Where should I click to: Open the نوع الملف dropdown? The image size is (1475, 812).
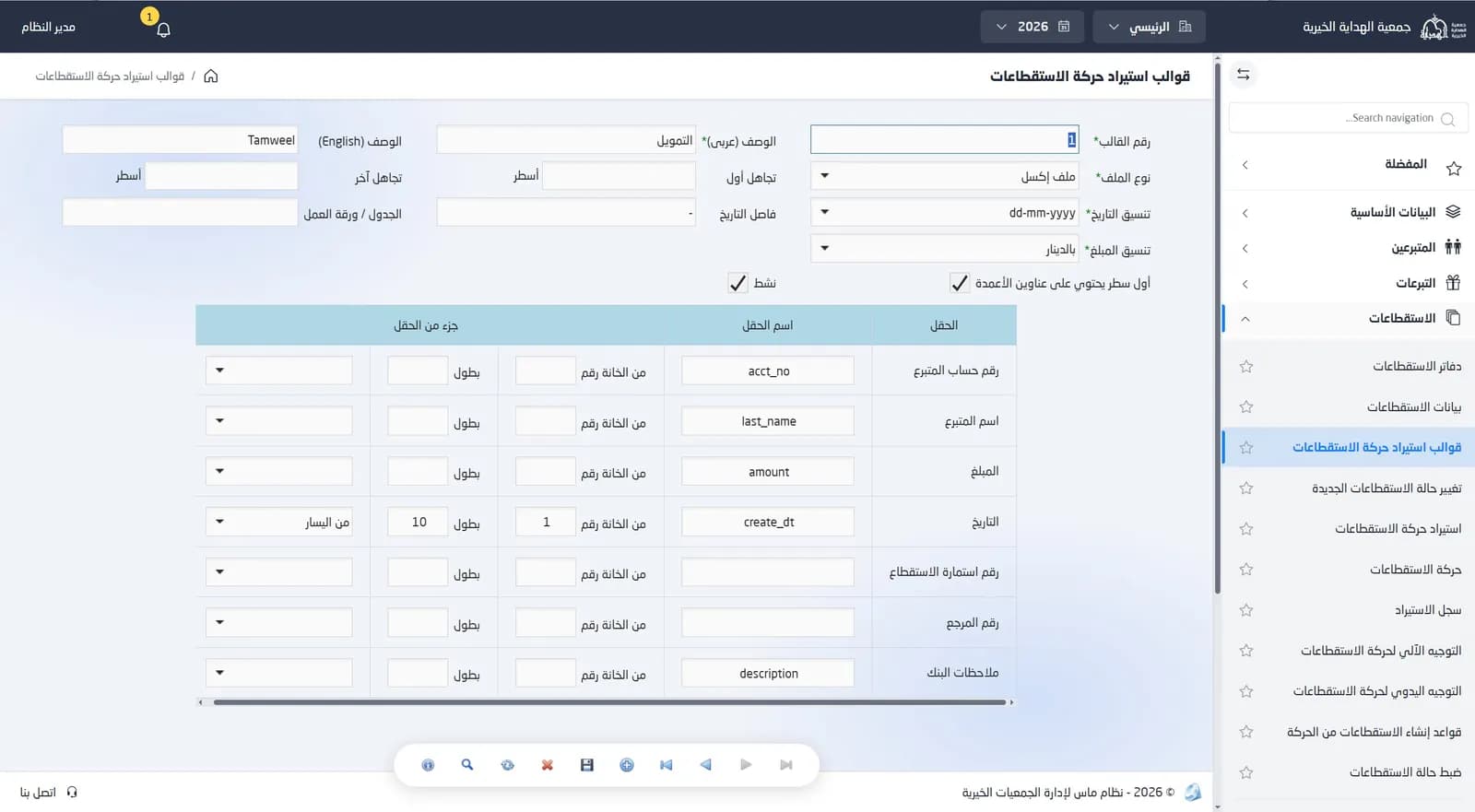944,176
